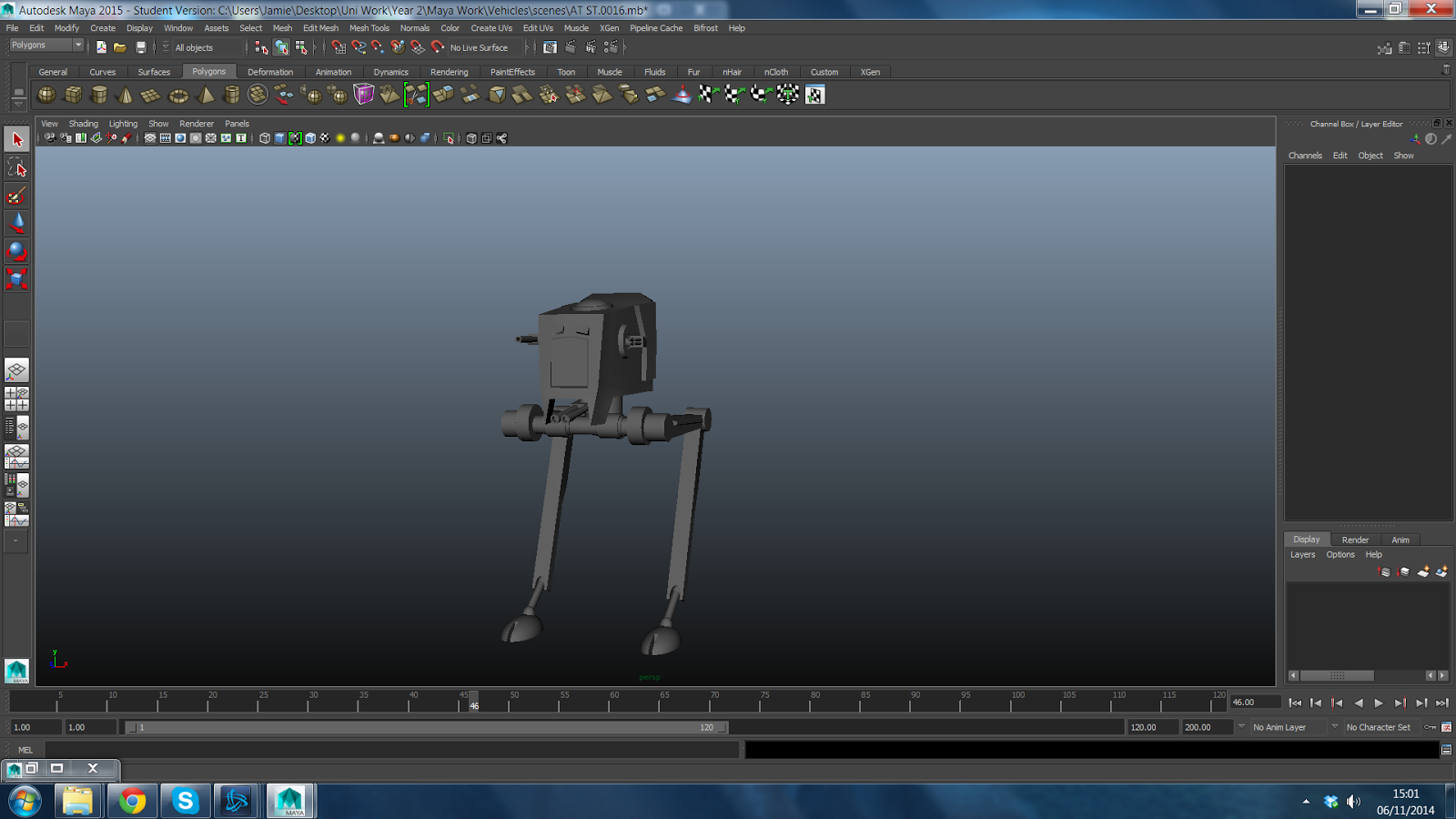Open the viewport Shading menu
1456x819 pixels.
click(84, 124)
